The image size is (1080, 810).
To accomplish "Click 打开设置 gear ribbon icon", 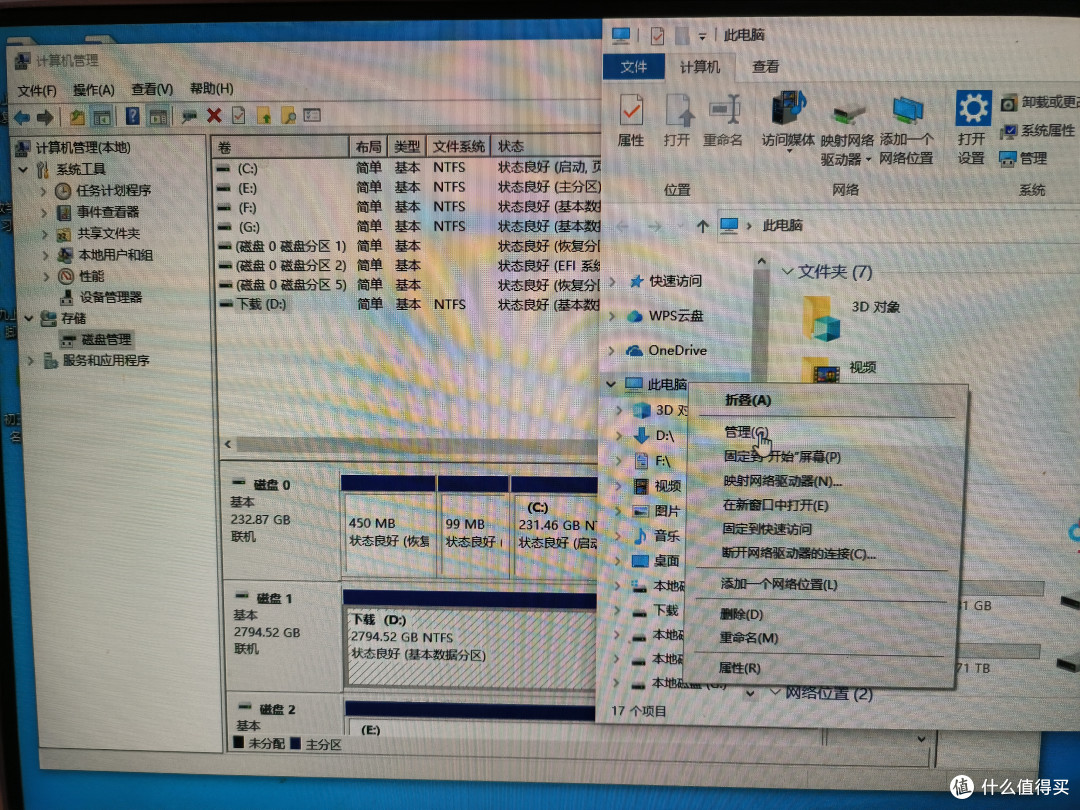I will pyautogui.click(x=972, y=127).
